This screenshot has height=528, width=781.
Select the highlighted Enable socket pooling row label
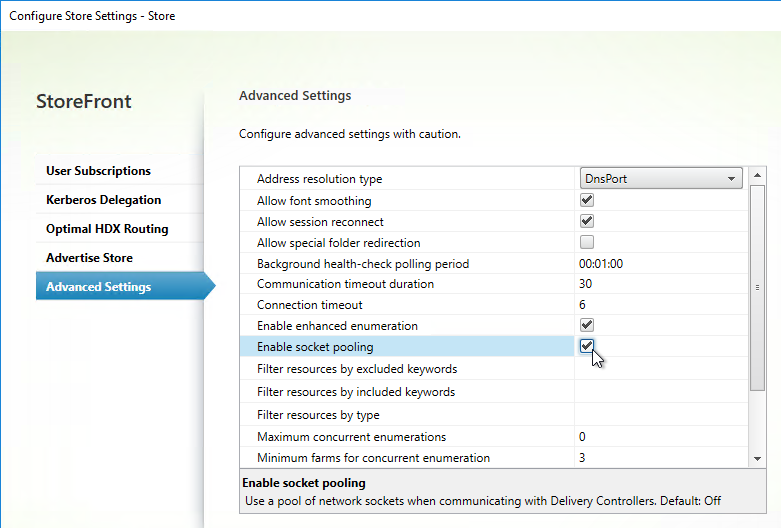pyautogui.click(x=315, y=347)
